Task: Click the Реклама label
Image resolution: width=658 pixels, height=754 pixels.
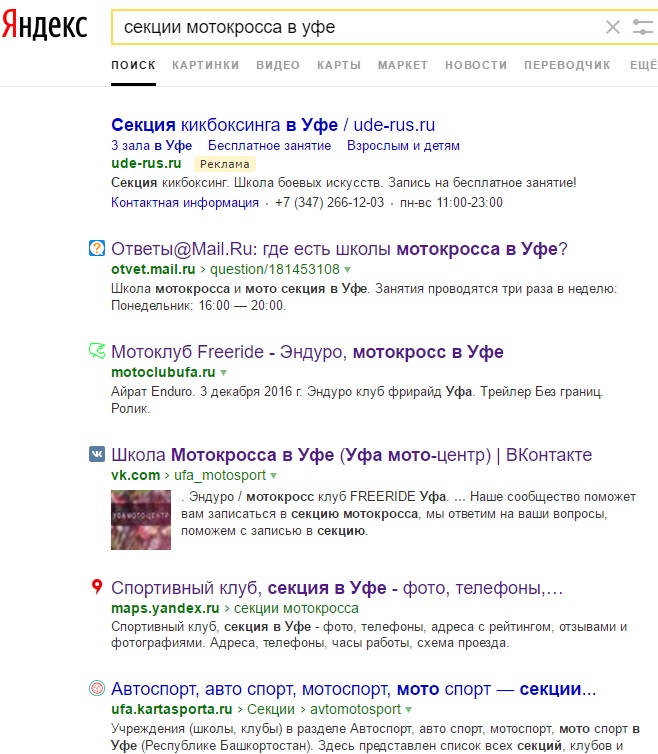Action: [x=225, y=164]
